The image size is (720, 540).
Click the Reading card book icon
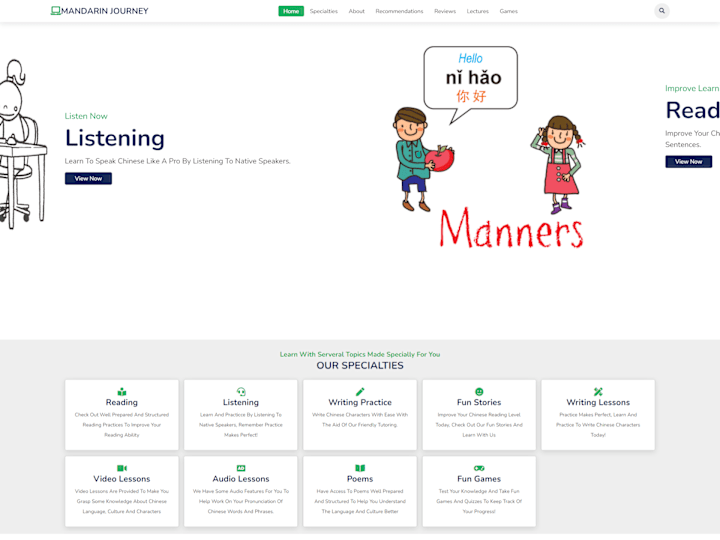(122, 392)
